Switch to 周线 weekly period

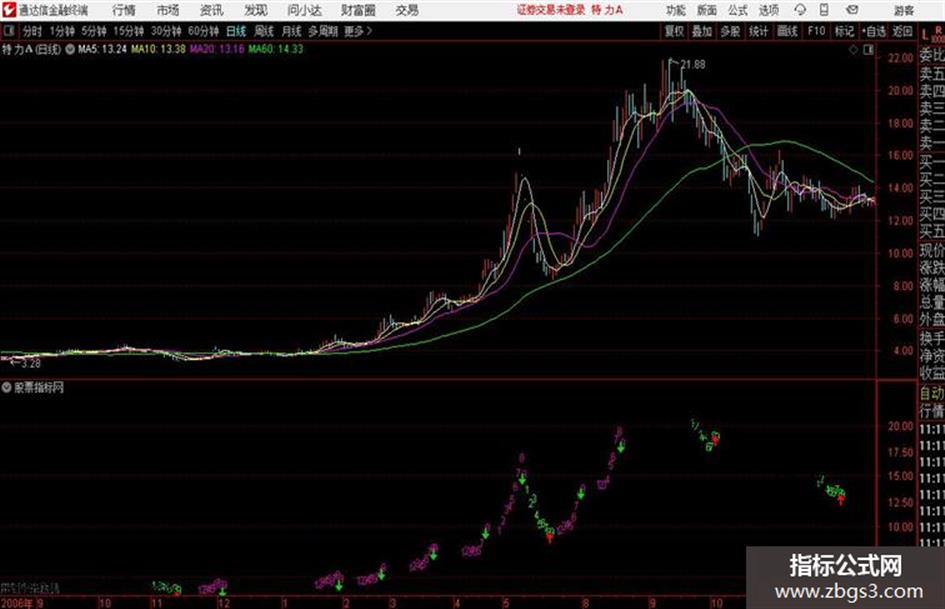tap(264, 31)
